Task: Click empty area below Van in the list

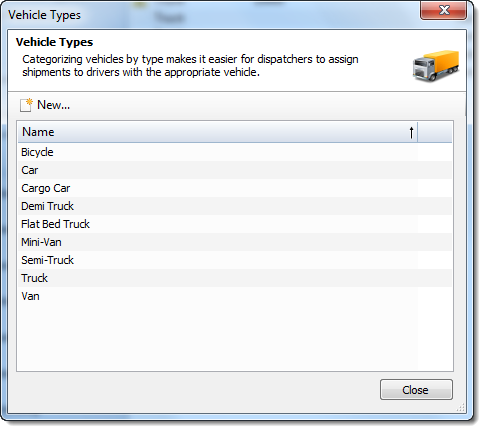Action: pyautogui.click(x=235, y=337)
